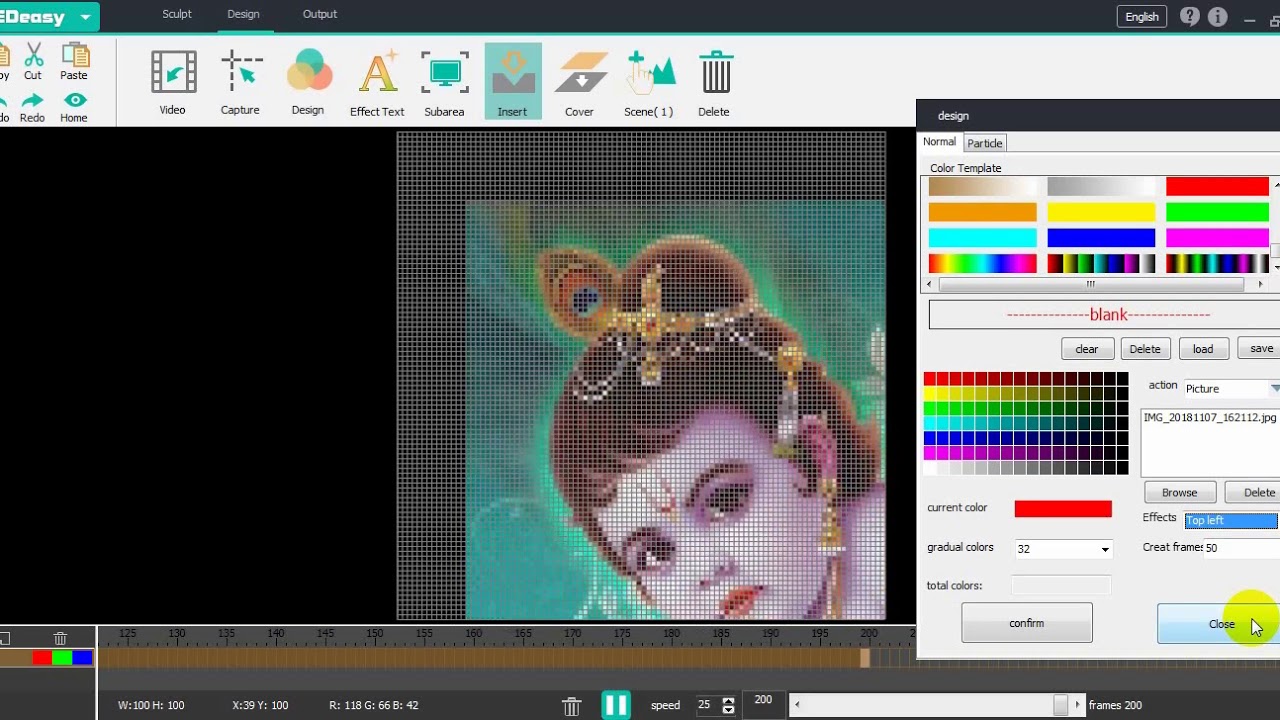Screen dimensions: 1280x720
Task: Click the timeline layer trash icon
Action: (x=60, y=638)
